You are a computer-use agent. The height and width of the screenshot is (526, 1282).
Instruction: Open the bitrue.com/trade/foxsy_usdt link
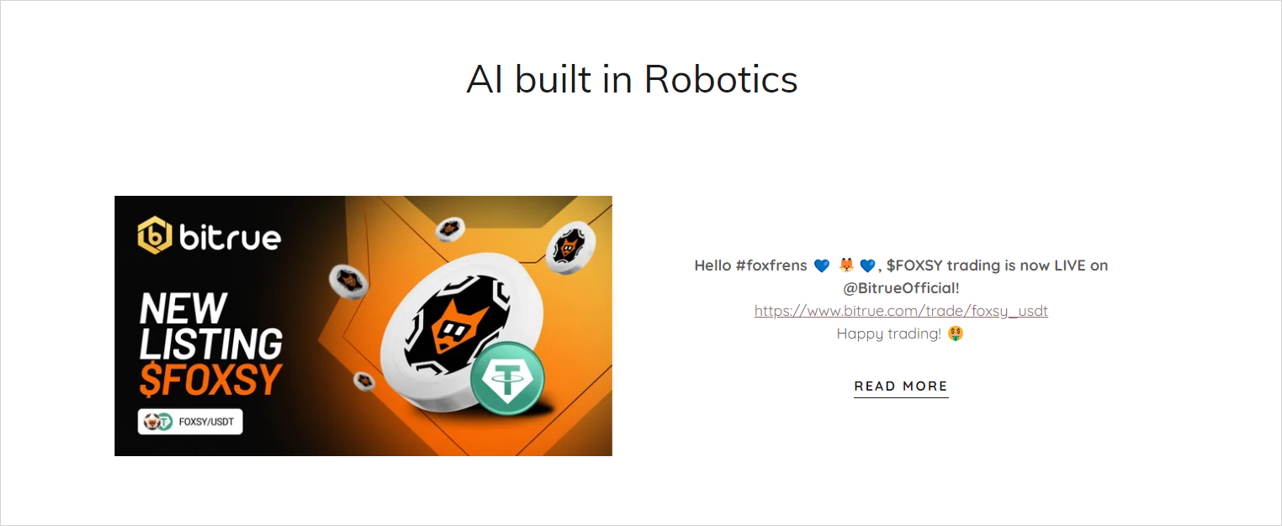coord(901,311)
